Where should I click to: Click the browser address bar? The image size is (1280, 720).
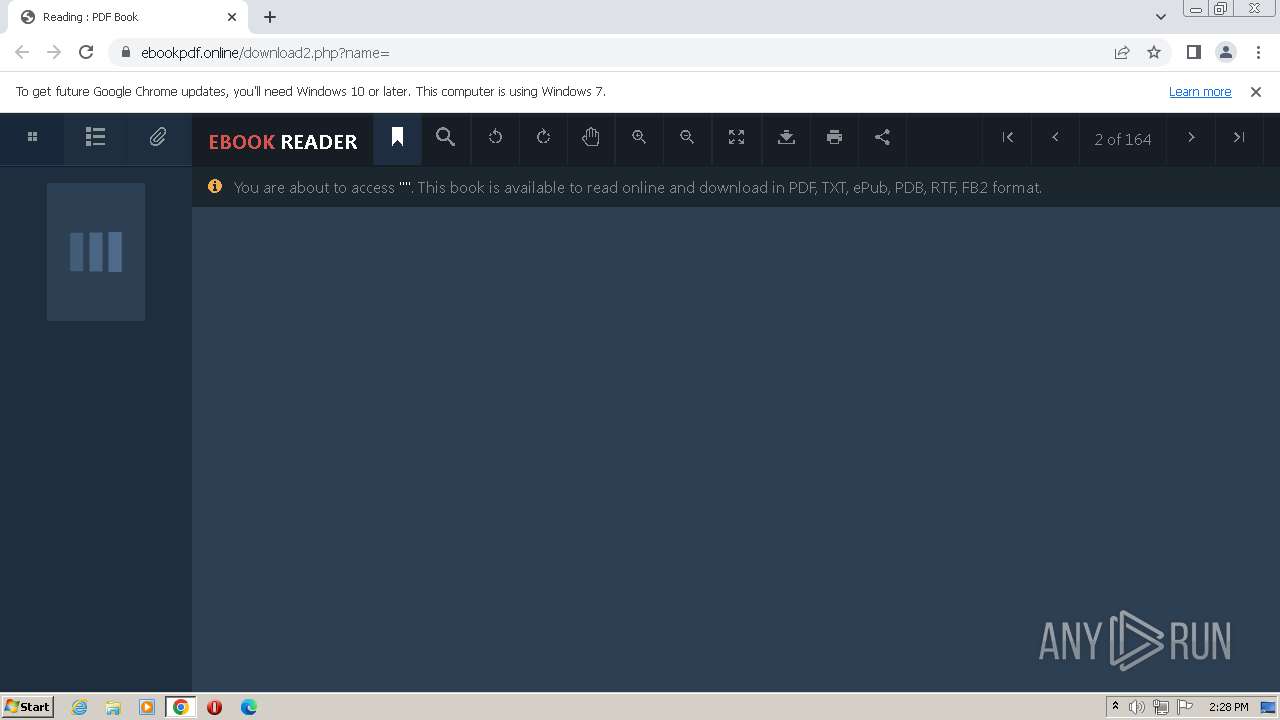click(610, 52)
